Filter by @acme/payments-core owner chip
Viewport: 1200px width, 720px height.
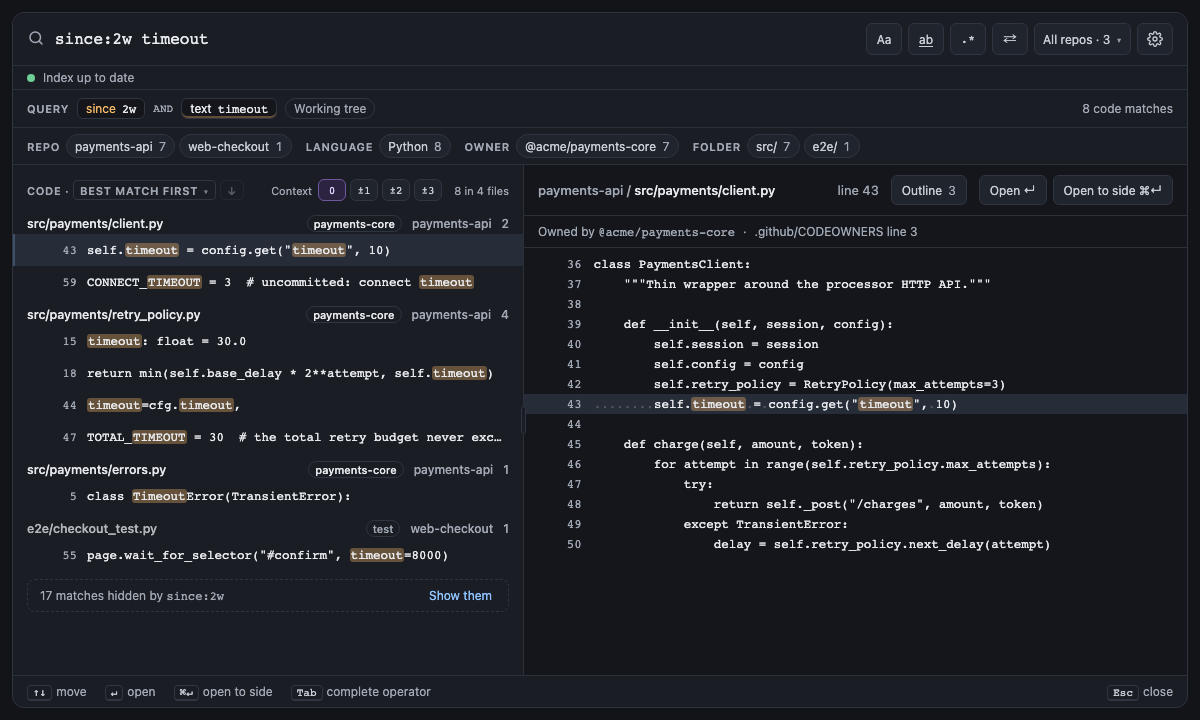[x=598, y=147]
